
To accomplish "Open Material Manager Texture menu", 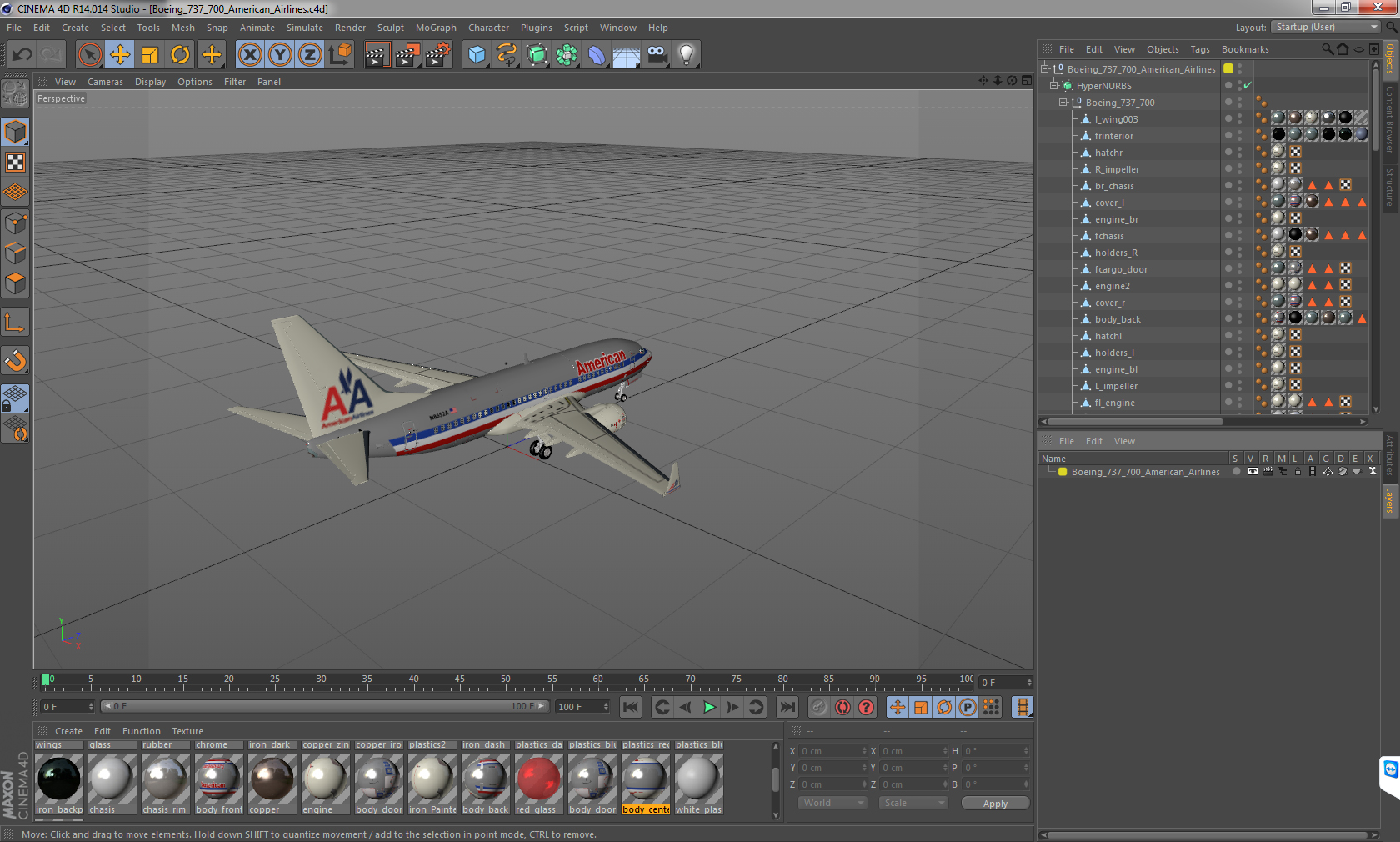I will click(187, 731).
